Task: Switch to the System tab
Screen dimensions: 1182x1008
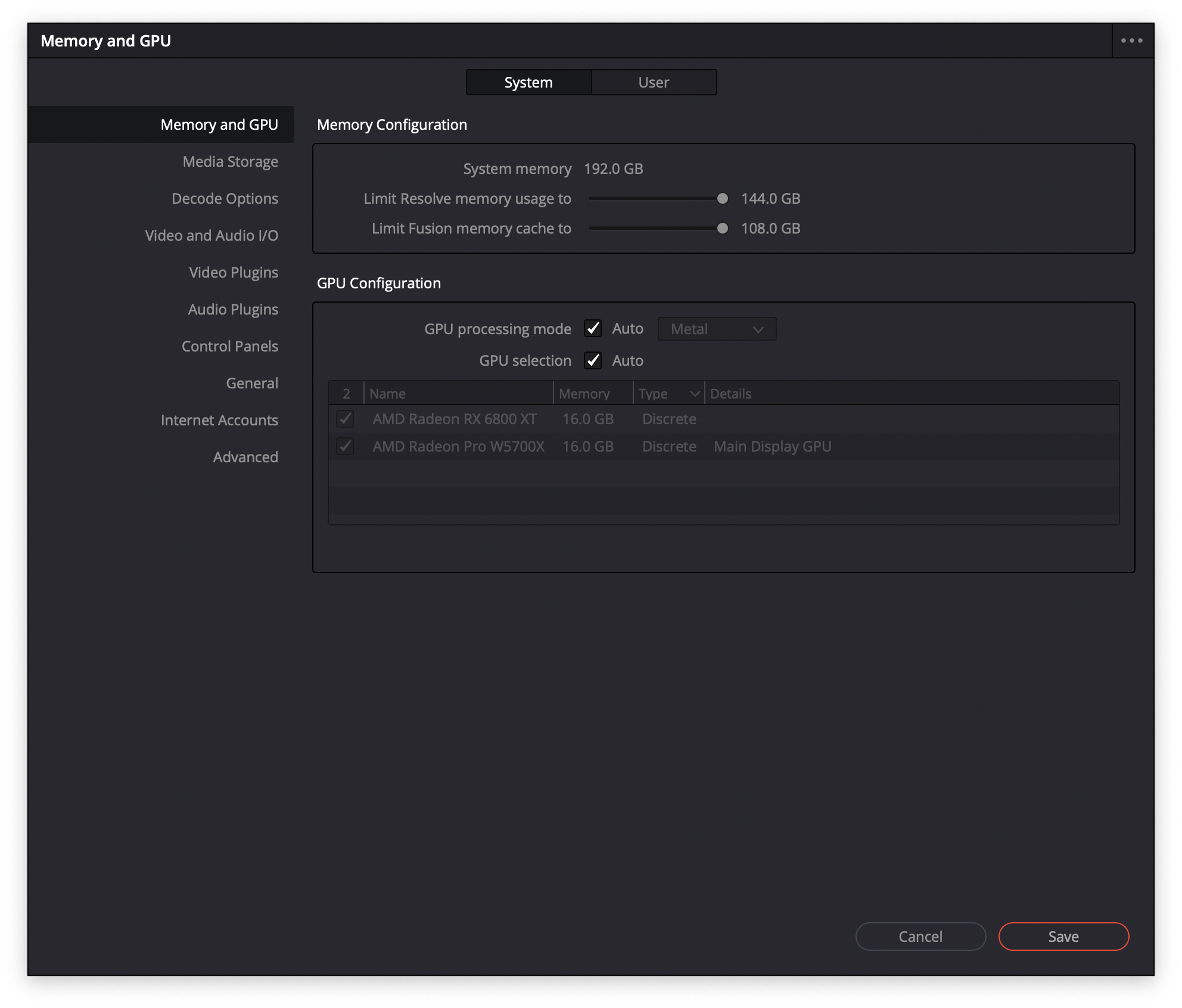Action: click(x=528, y=82)
